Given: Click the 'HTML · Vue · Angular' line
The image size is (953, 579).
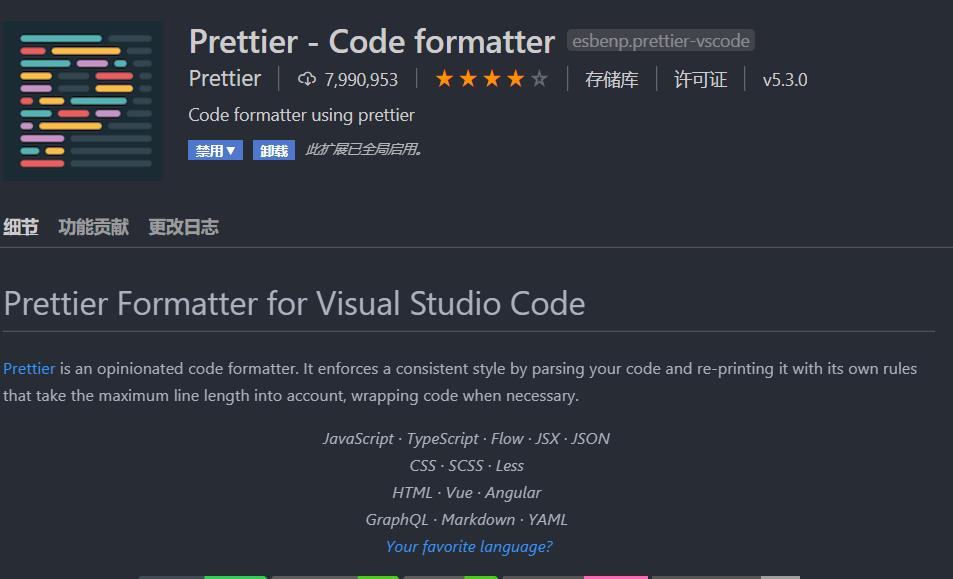Looking at the screenshot, I should coord(466,493).
